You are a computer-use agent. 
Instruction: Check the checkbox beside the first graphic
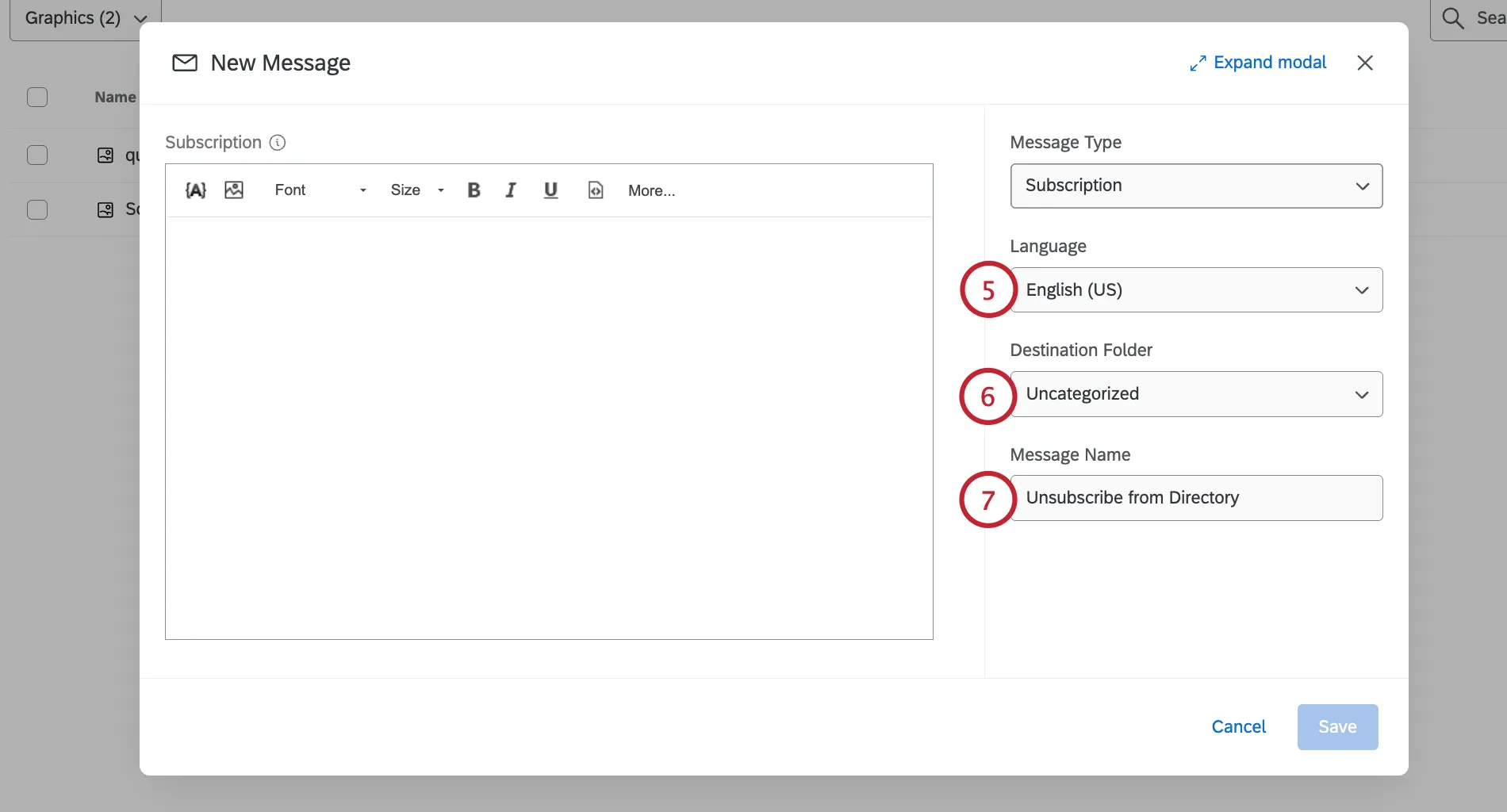pos(37,155)
